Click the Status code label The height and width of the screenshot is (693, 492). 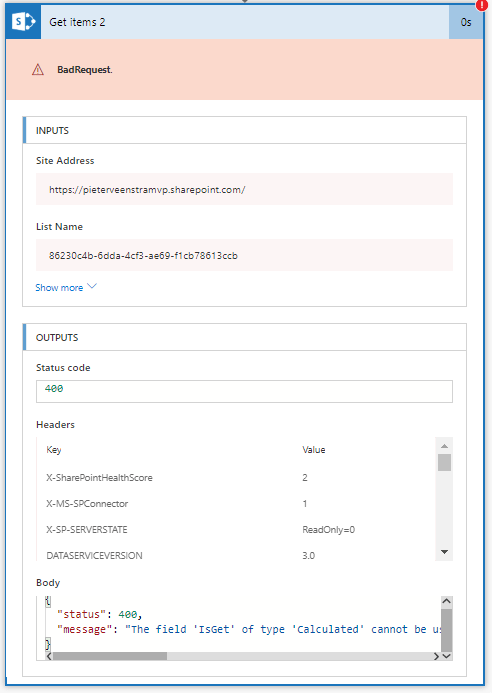pyautogui.click(x=63, y=368)
